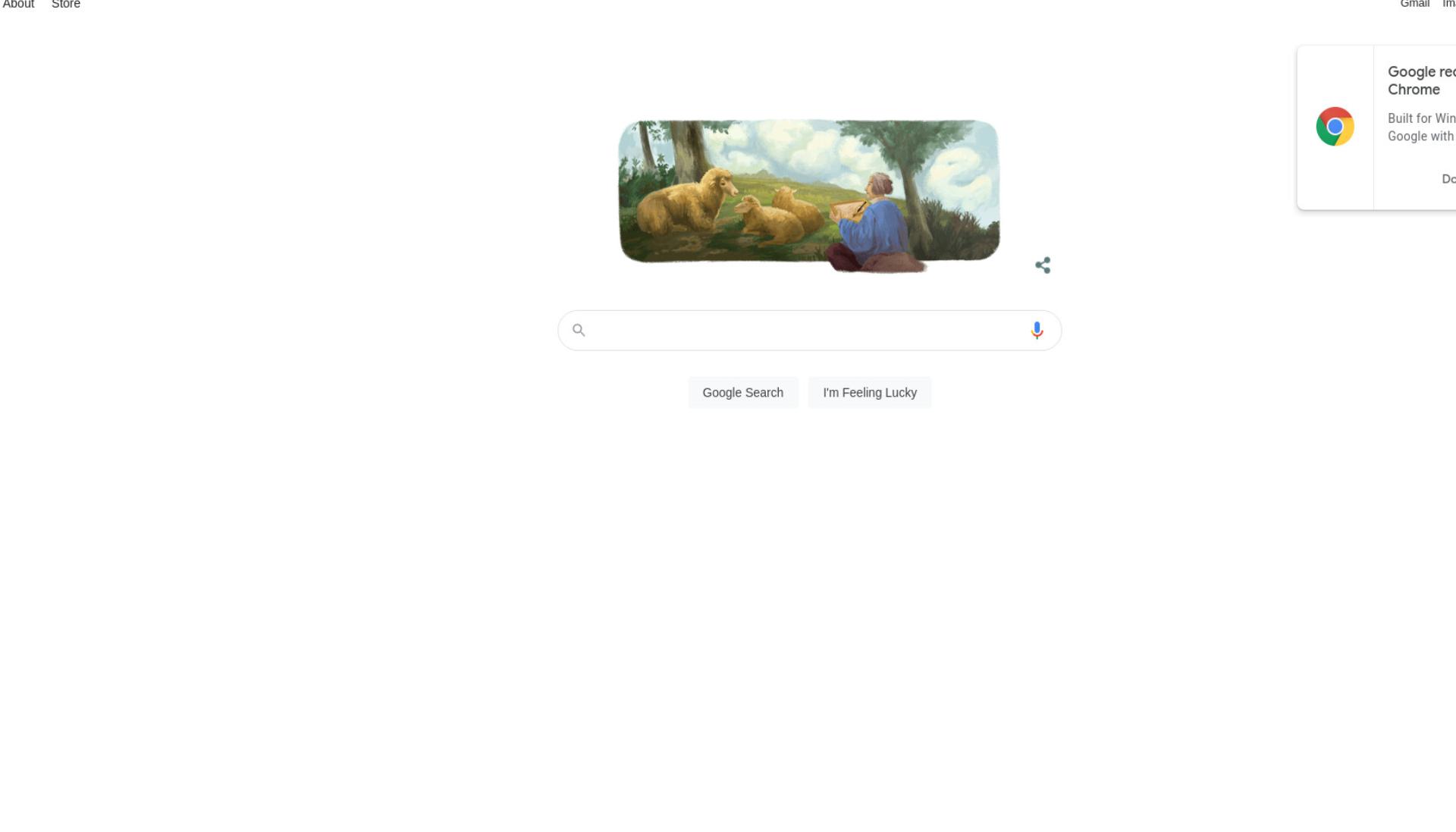Open the sheep painting Google Doodle

[x=809, y=195]
